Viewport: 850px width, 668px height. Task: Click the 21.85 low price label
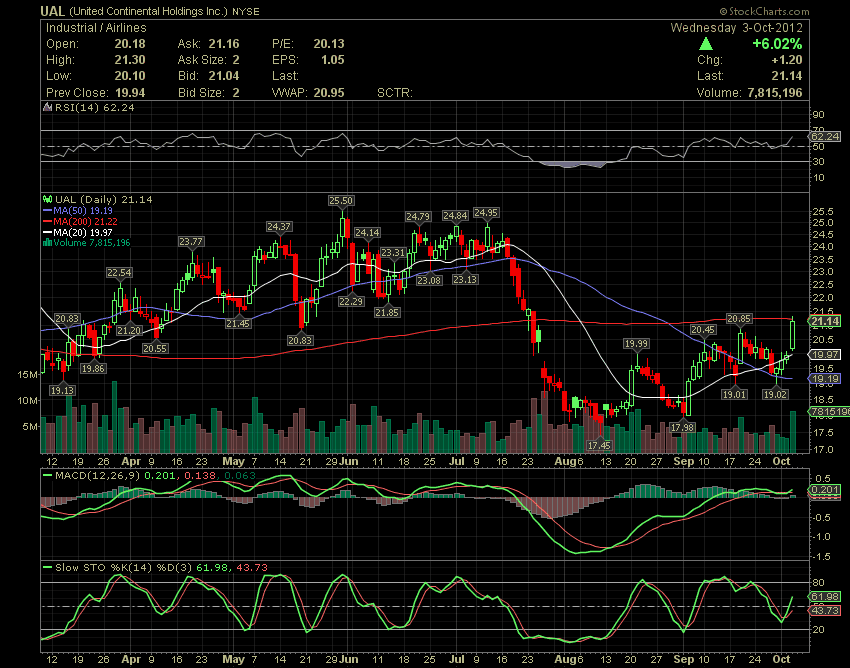[387, 312]
